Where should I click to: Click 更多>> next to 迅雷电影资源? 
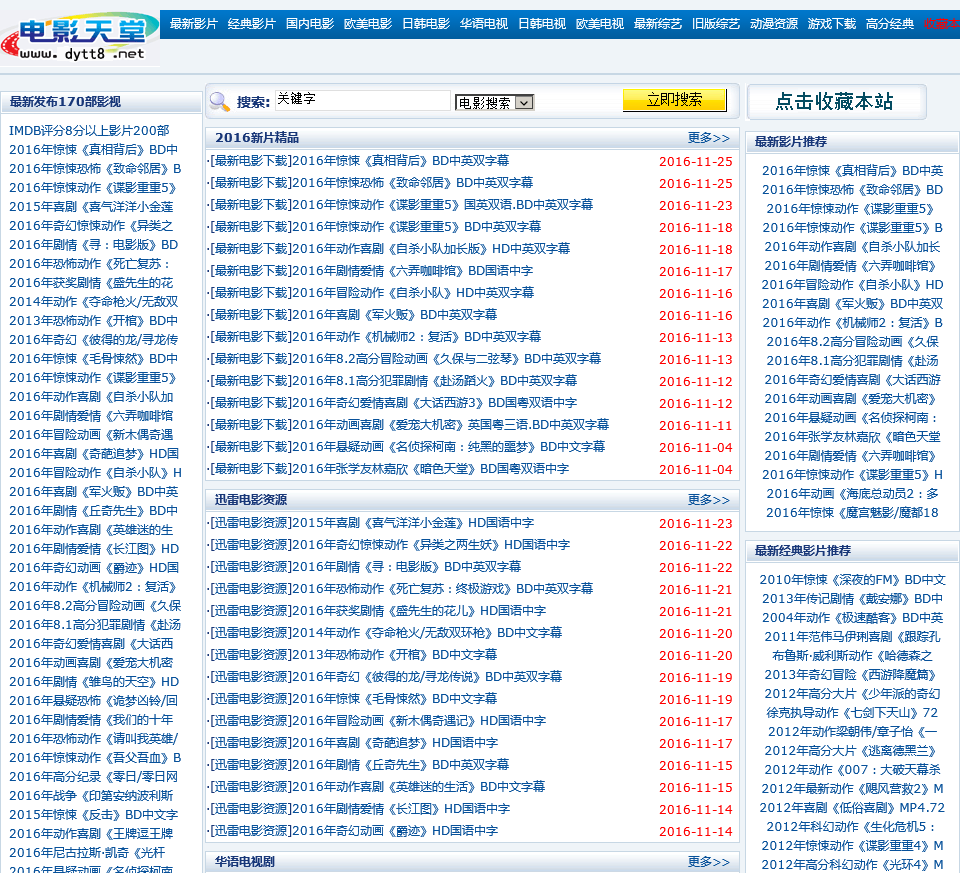click(x=708, y=500)
